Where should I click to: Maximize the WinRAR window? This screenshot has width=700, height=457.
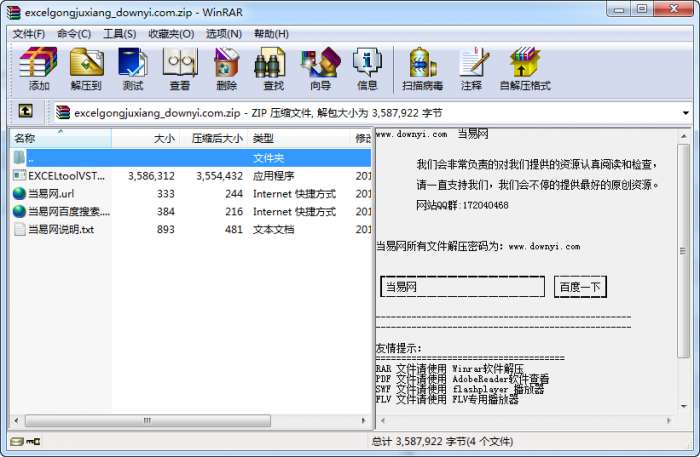tap(642, 9)
